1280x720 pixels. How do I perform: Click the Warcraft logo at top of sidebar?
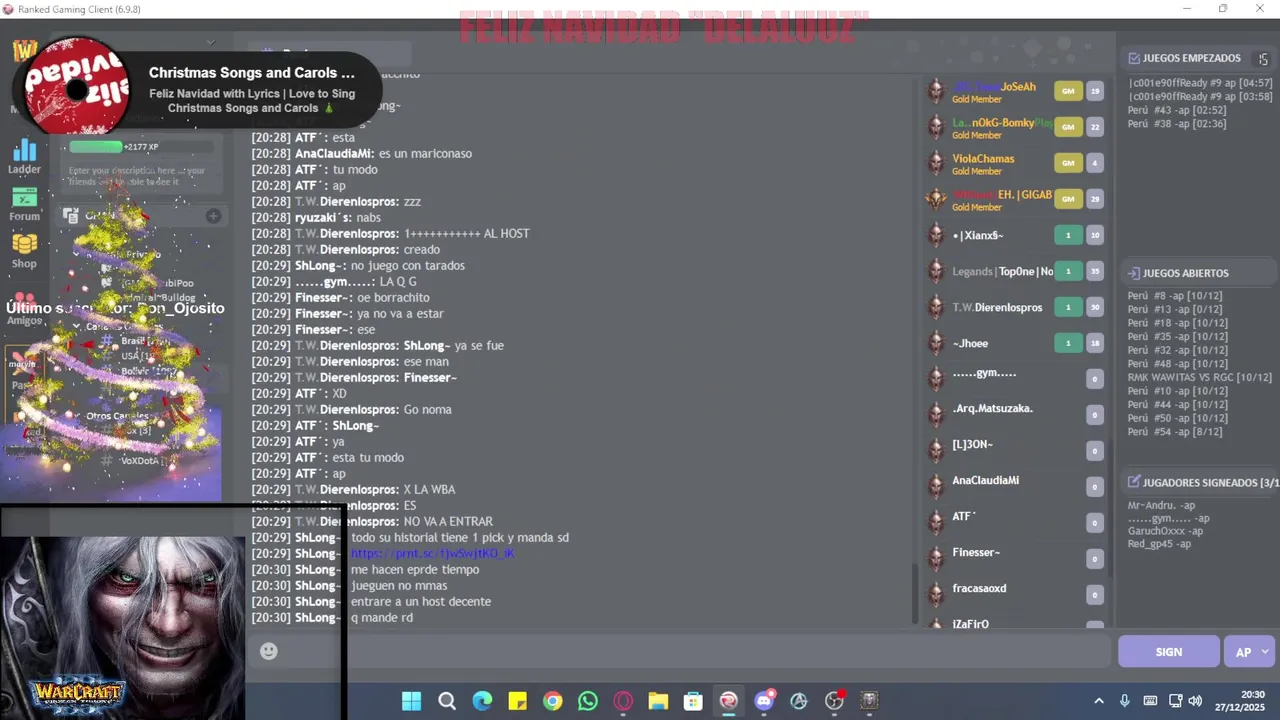(x=25, y=50)
